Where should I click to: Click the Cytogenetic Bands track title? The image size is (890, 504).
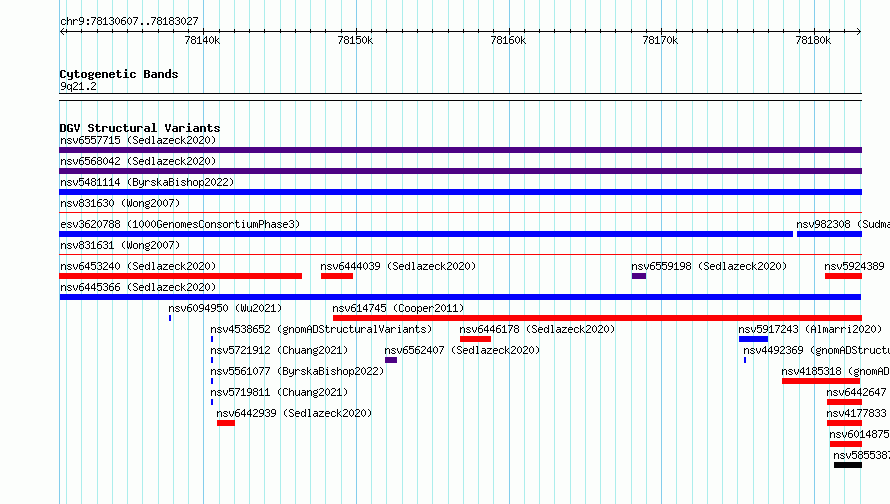pos(119,74)
